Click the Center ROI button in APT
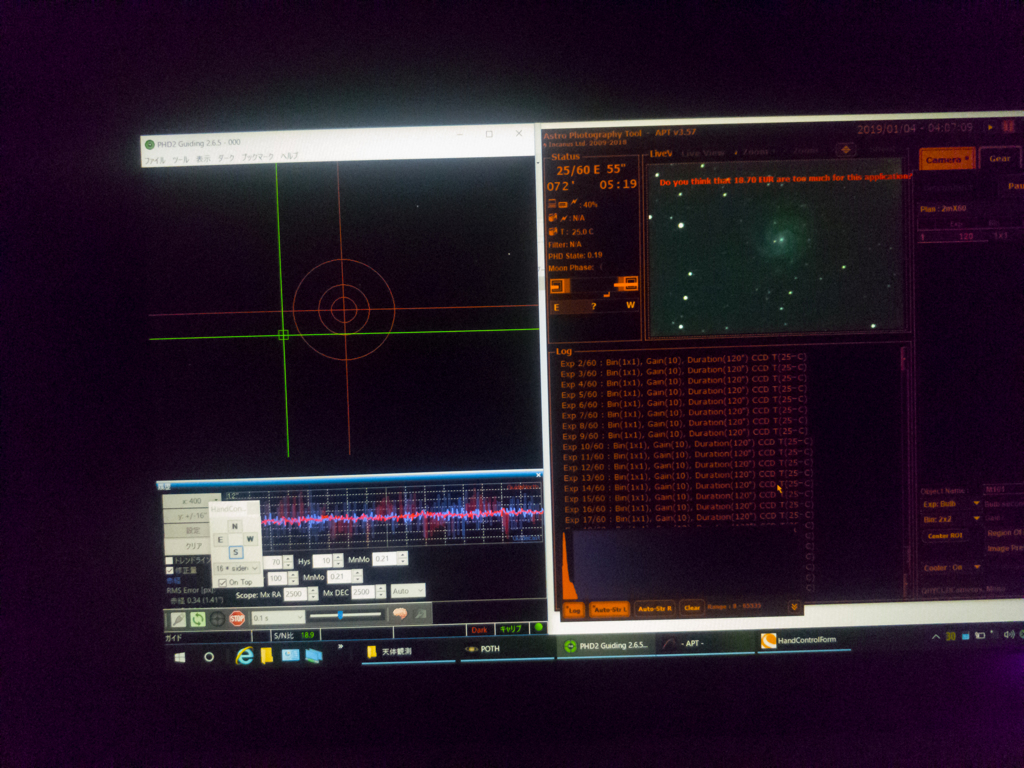The height and width of the screenshot is (768, 1024). (x=944, y=536)
